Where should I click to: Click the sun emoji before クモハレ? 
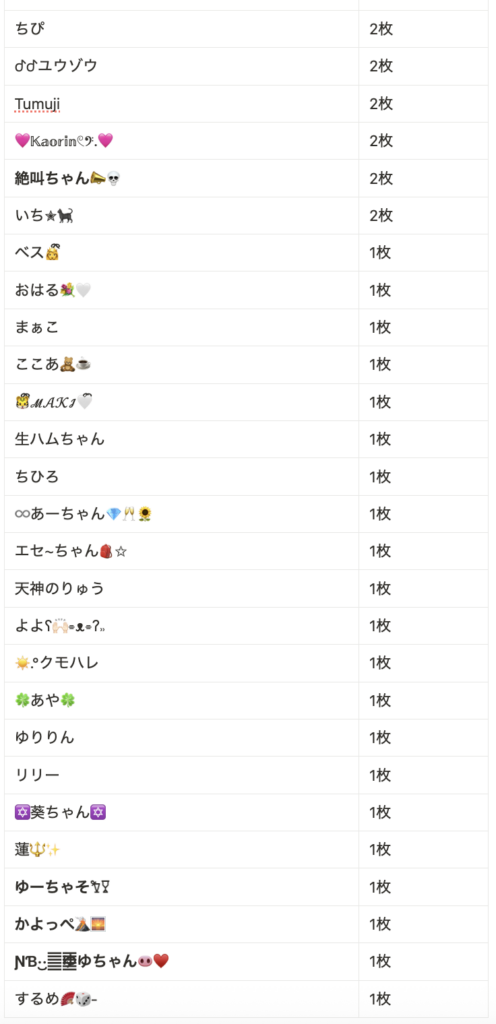coord(22,664)
